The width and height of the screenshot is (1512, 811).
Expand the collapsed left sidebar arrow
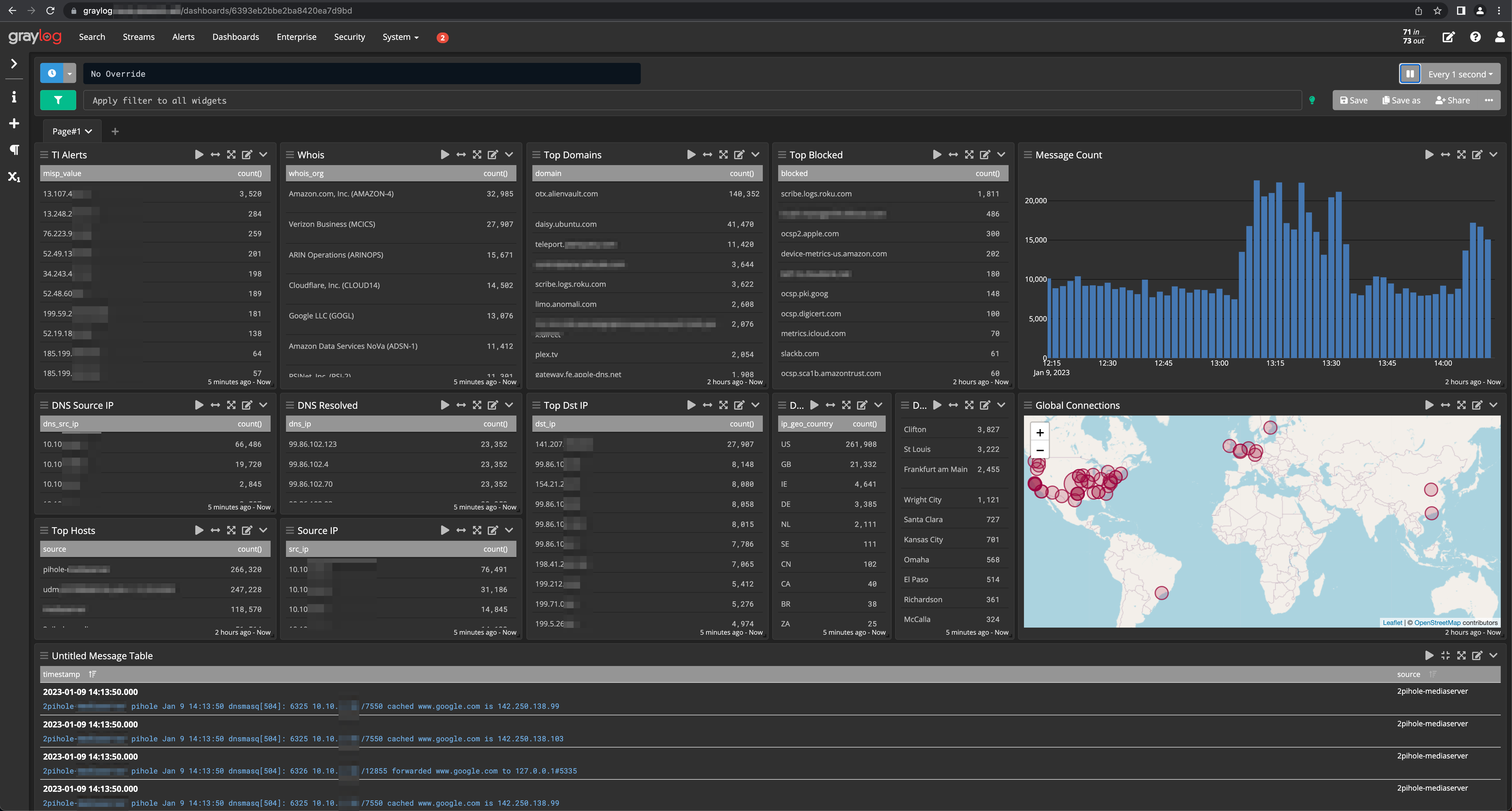(x=14, y=63)
